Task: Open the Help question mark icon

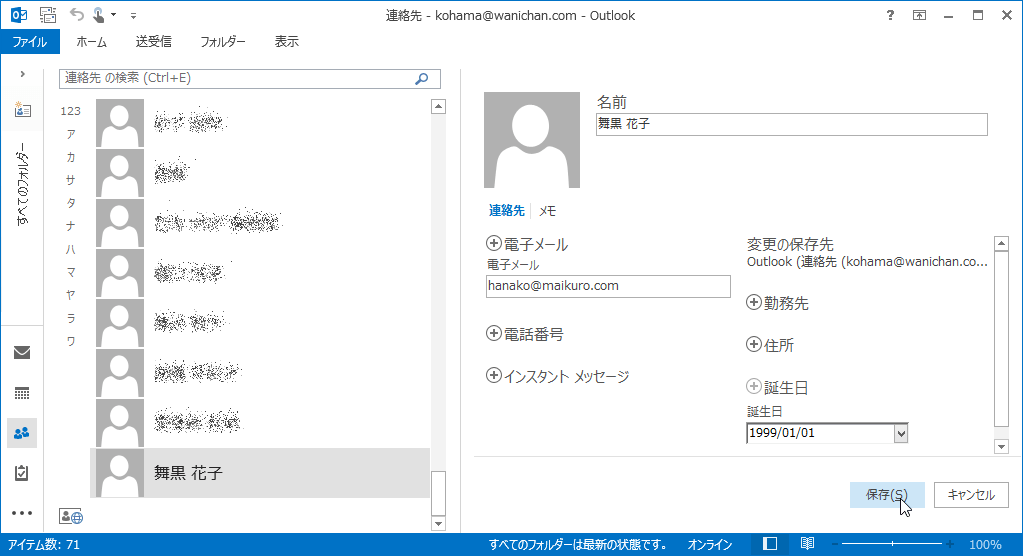Action: (890, 15)
